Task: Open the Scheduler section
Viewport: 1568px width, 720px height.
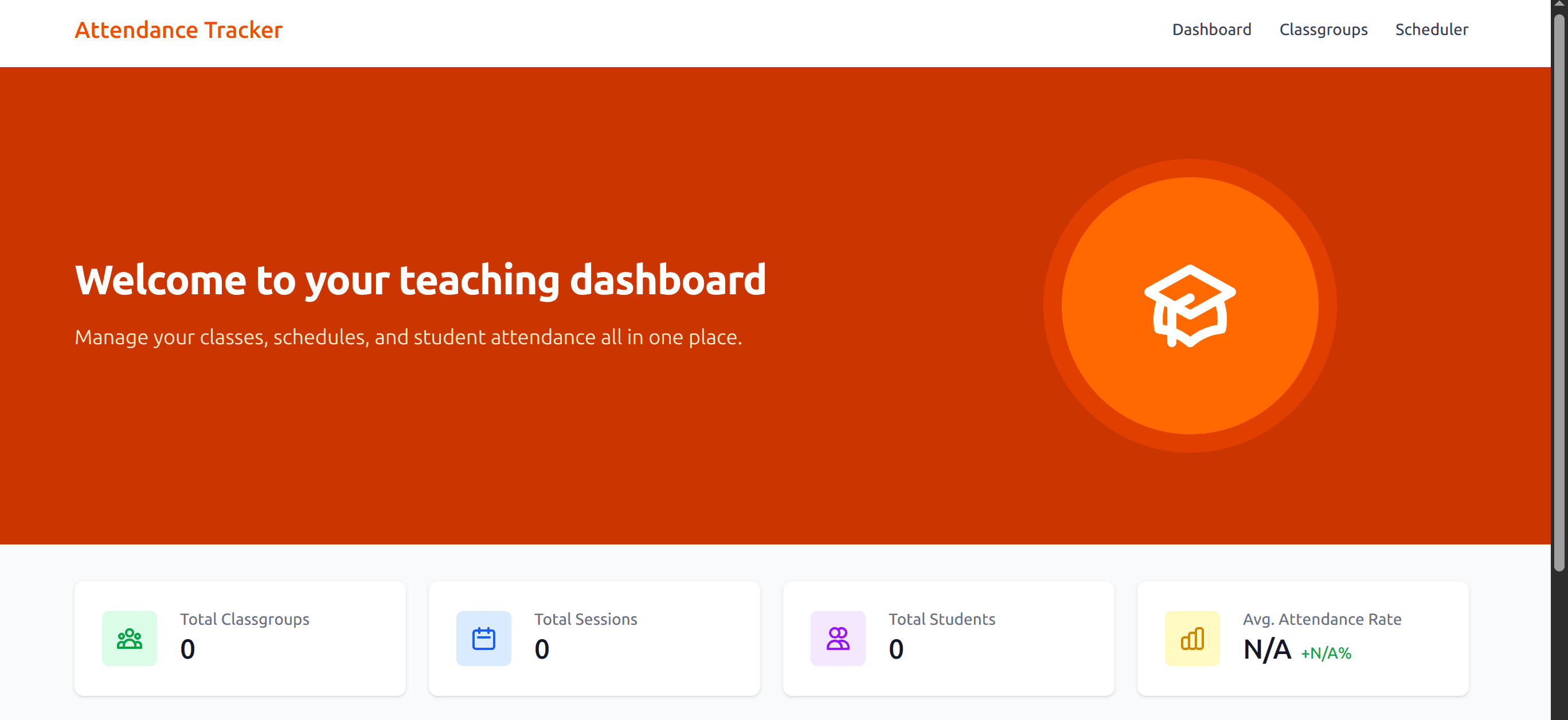Action: pyautogui.click(x=1432, y=29)
